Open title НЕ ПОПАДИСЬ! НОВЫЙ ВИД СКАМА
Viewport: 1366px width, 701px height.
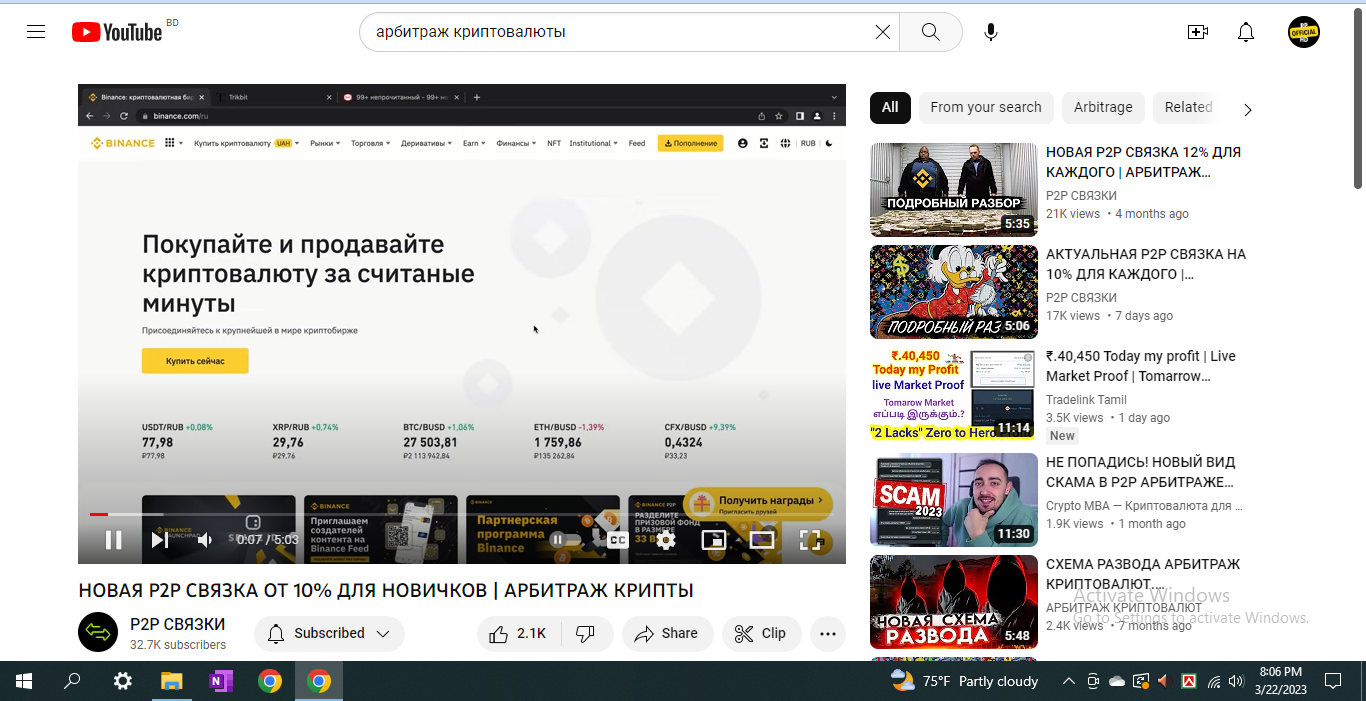tap(1142, 472)
